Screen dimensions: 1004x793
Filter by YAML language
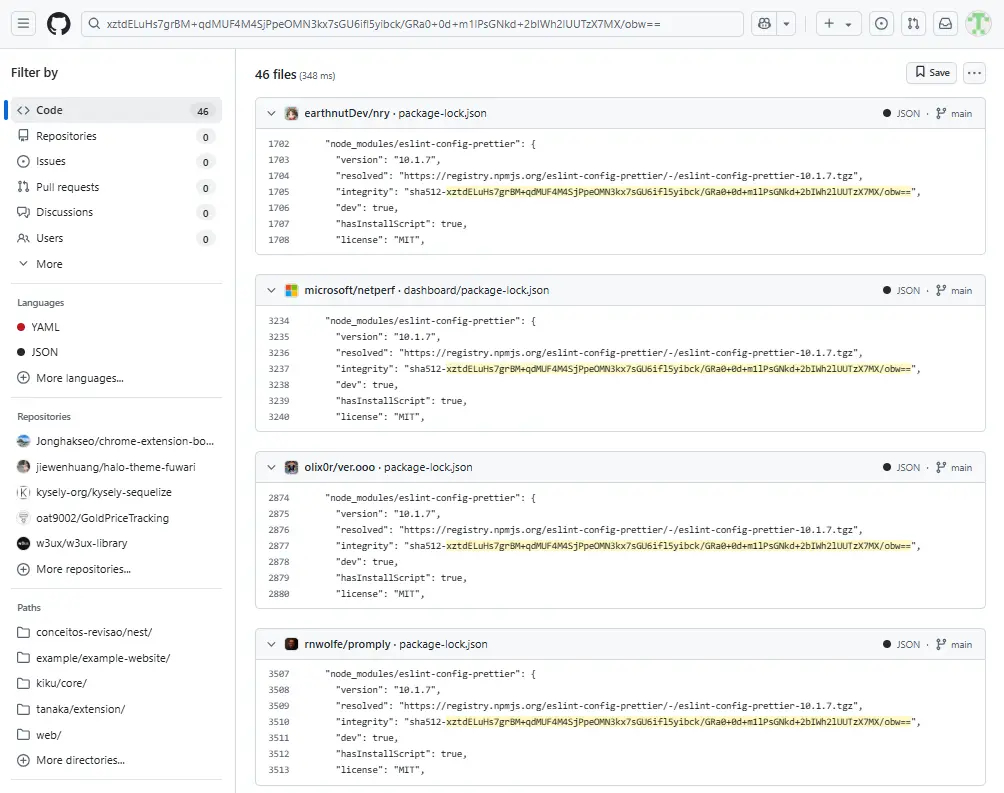click(x=45, y=327)
